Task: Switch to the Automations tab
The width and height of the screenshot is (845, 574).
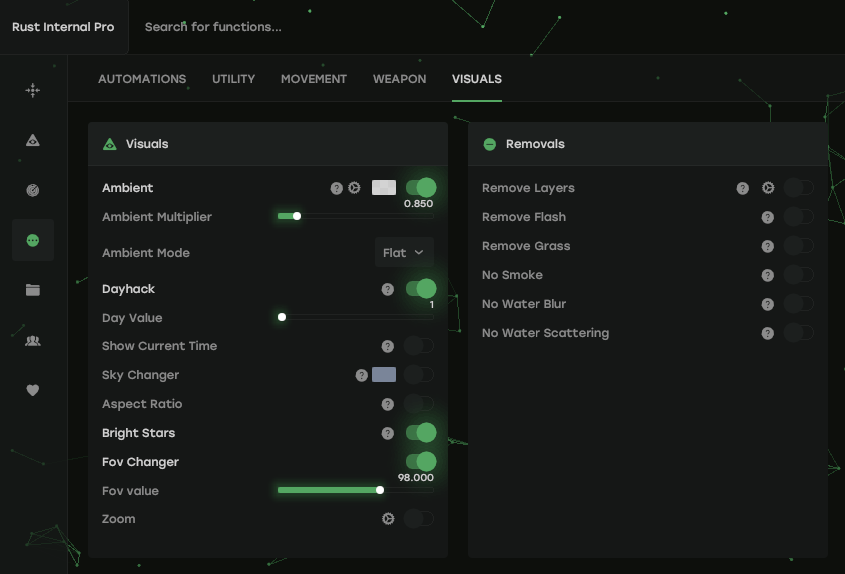Action: [x=142, y=79]
